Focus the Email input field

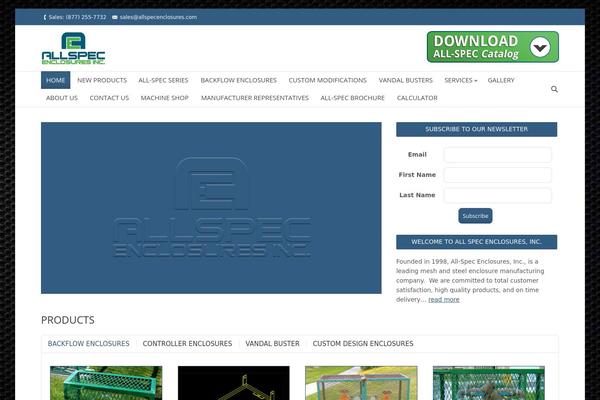click(x=497, y=155)
